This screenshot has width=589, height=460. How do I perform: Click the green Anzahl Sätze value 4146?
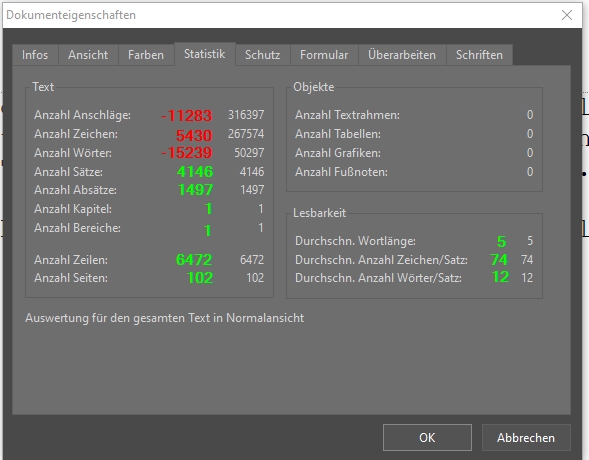(x=195, y=172)
